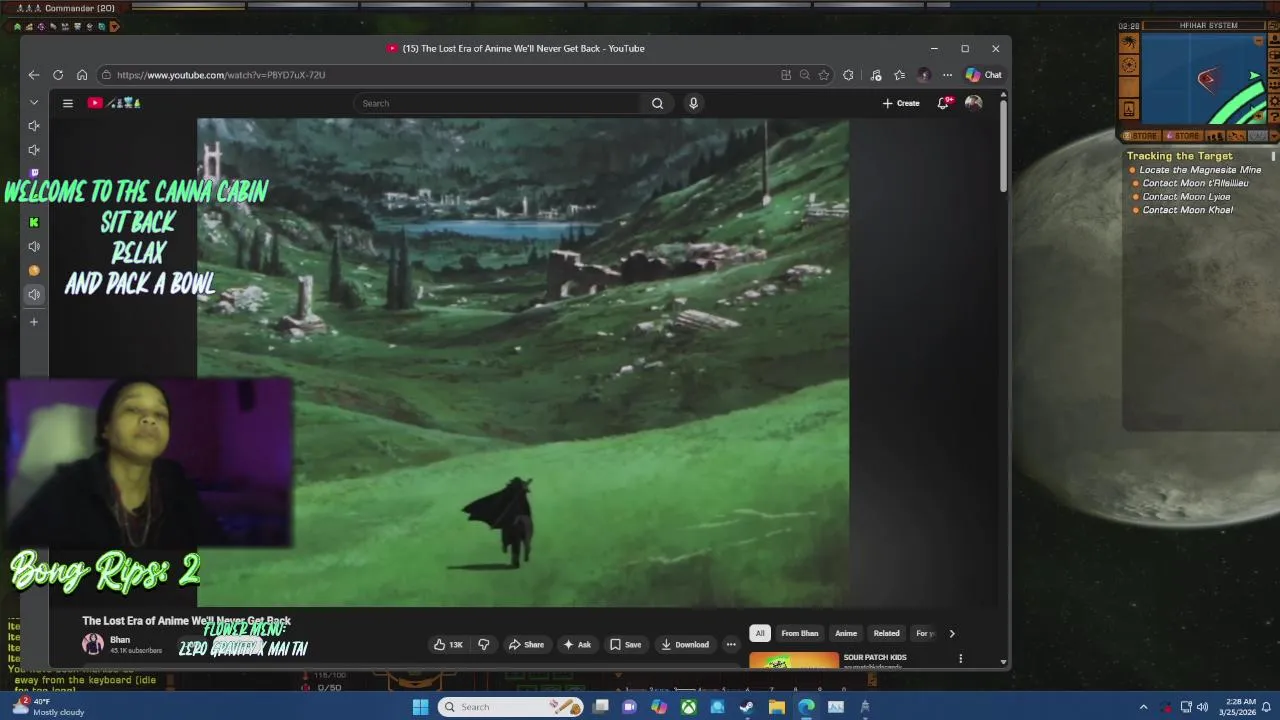
Task: Click Tracking the Target mission title
Action: [1180, 156]
